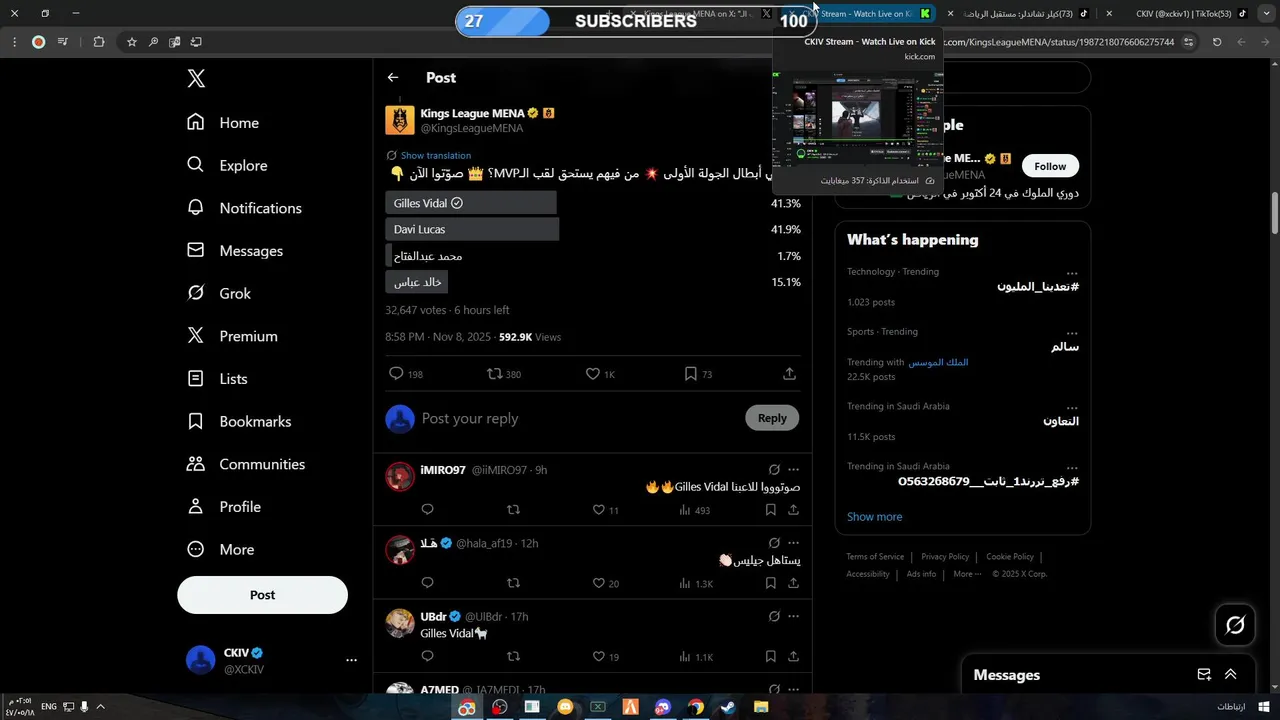
Task: Share the main post
Action: coord(789,374)
